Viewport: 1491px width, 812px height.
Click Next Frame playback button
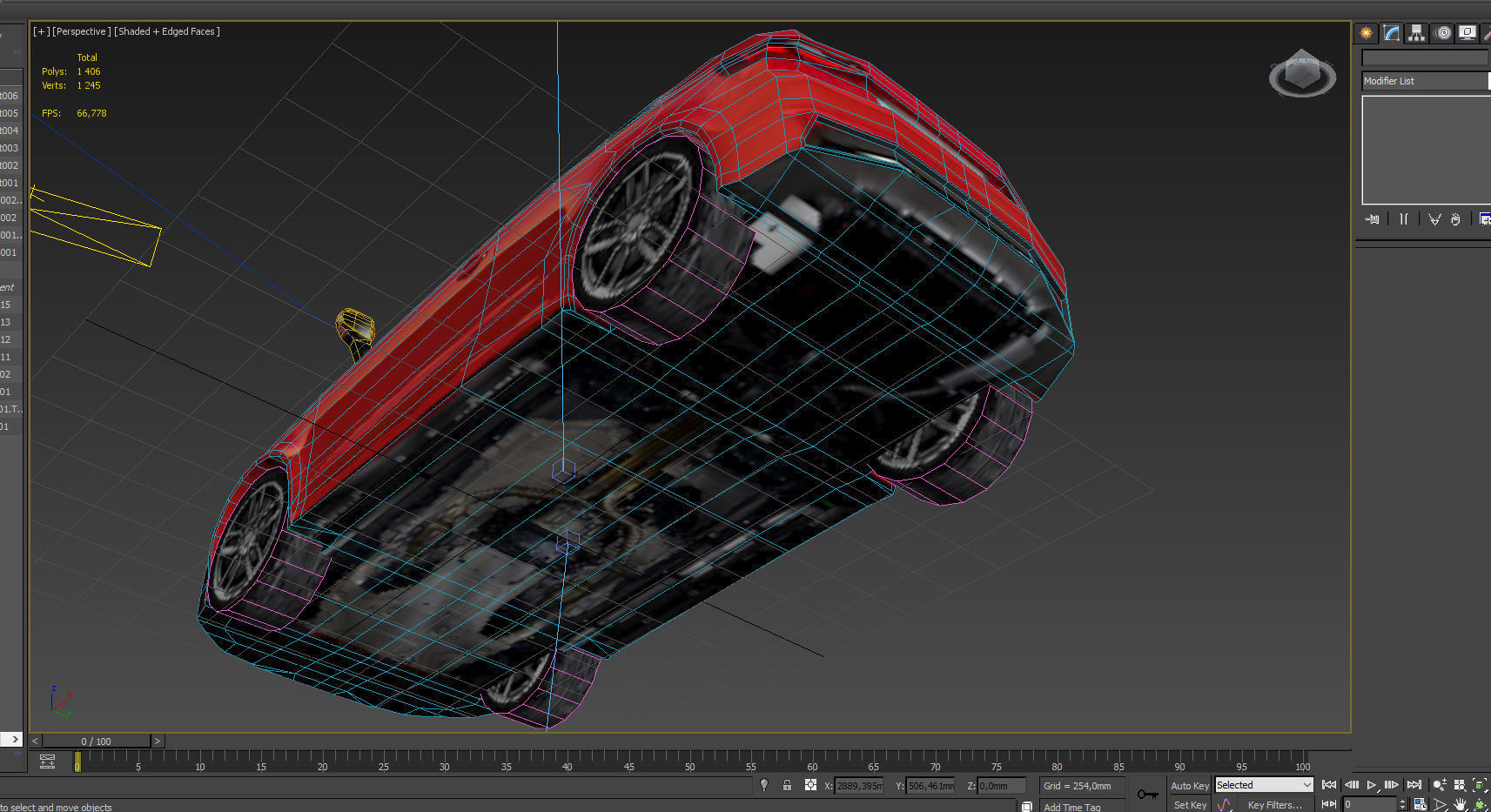click(1391, 785)
